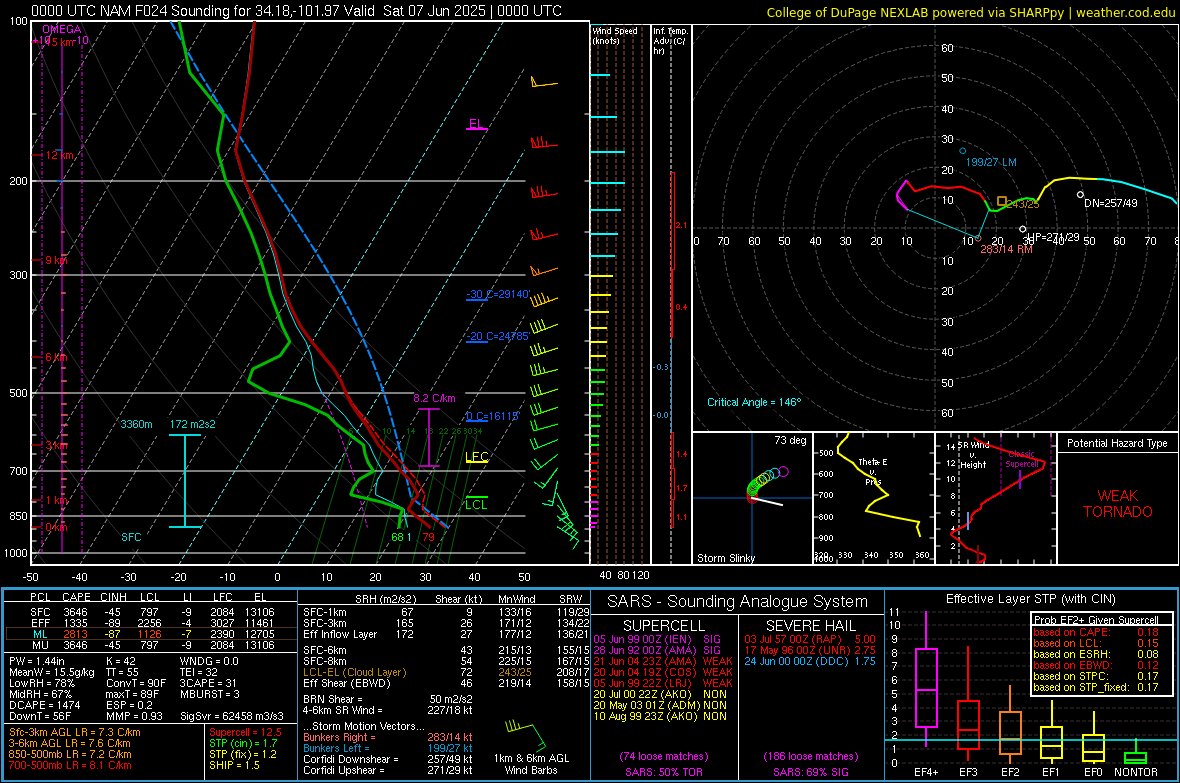Click the '12 km' height marker
Screen dimensions: 1180x783
point(60,155)
